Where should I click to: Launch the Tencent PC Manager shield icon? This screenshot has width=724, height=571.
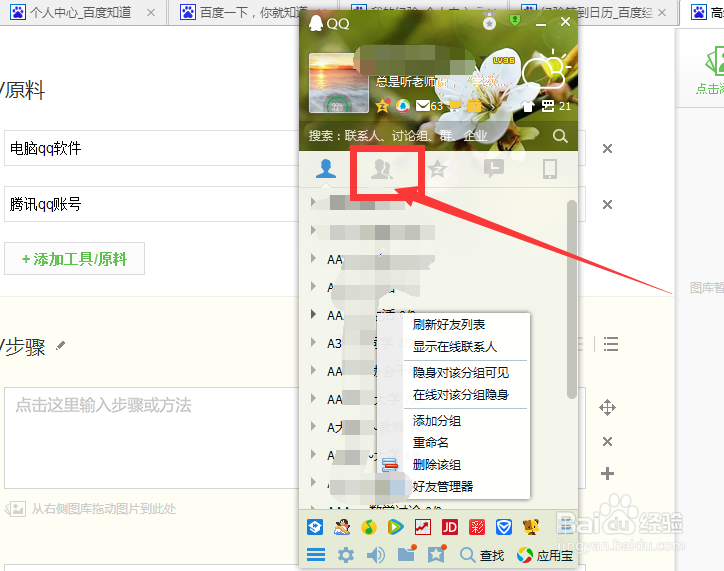coord(504,527)
